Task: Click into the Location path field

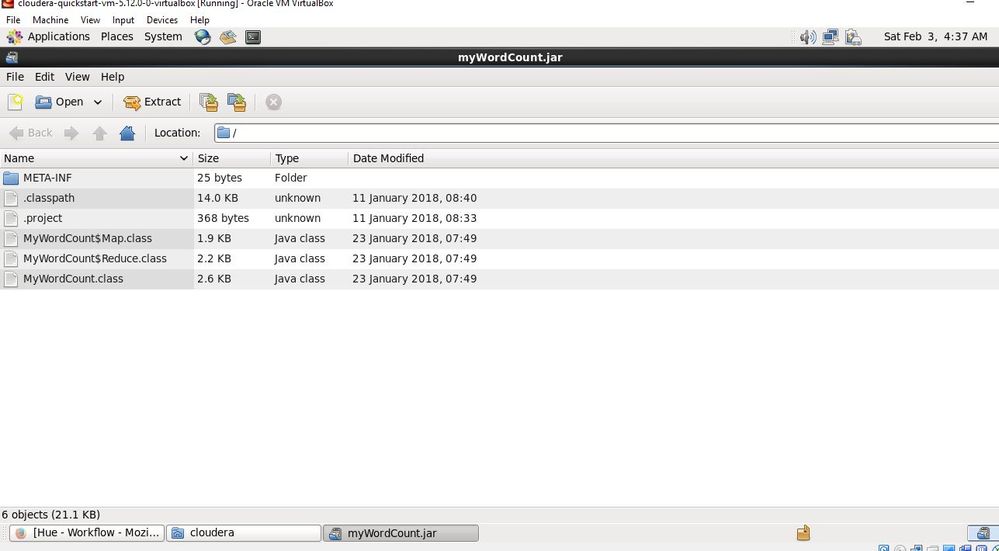Action: click(x=607, y=132)
